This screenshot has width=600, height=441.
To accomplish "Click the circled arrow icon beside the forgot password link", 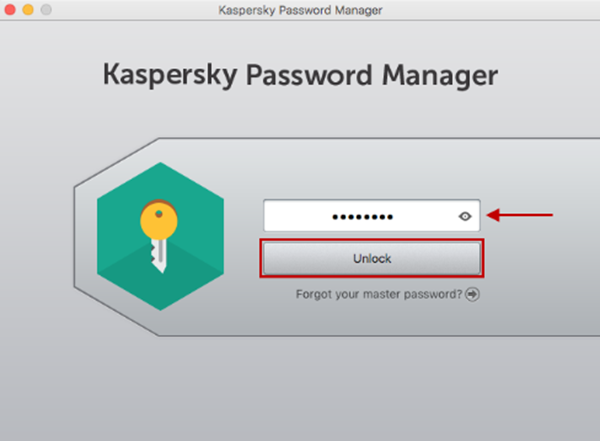I will 472,294.
